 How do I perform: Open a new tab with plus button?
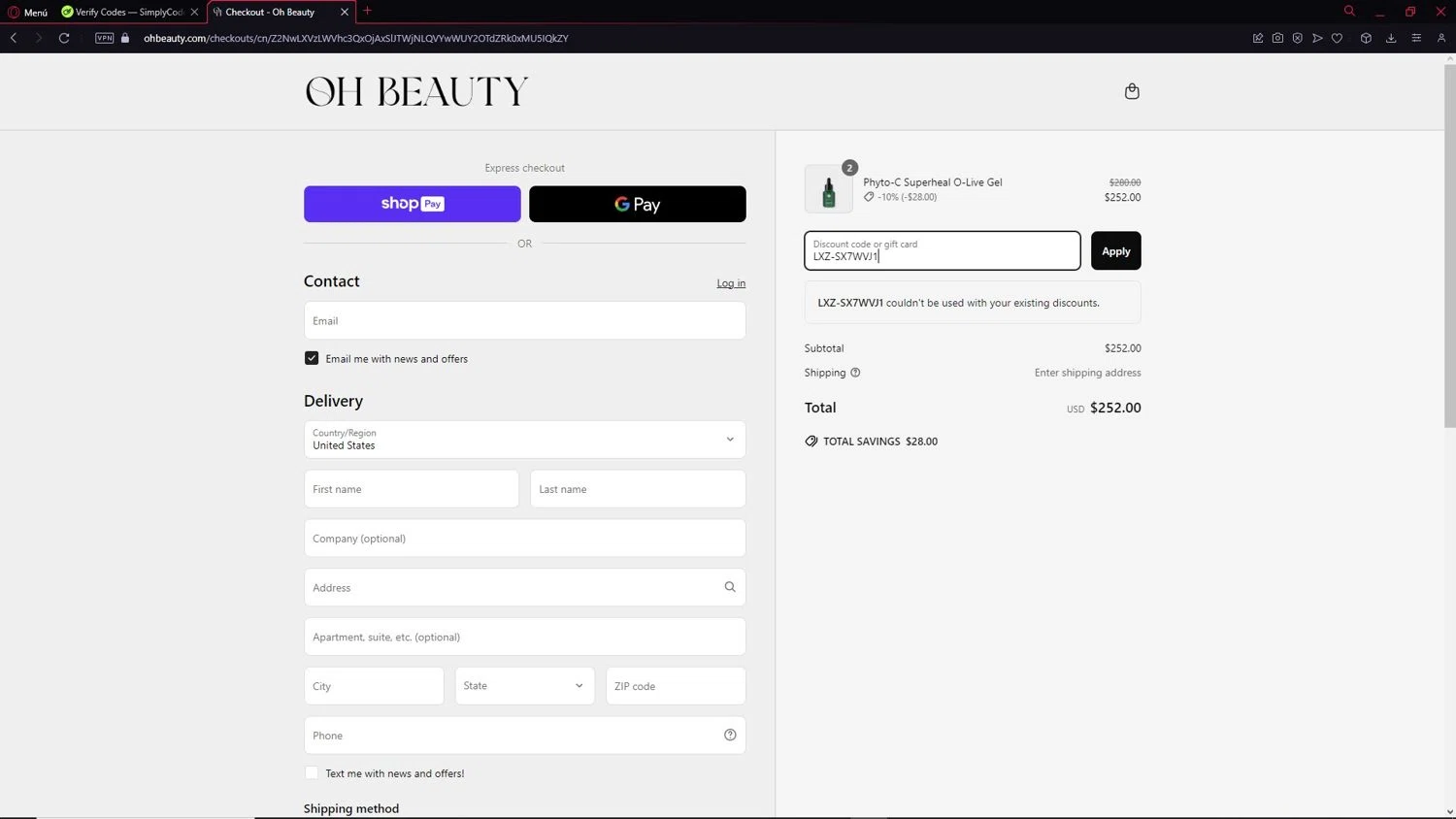[367, 12]
